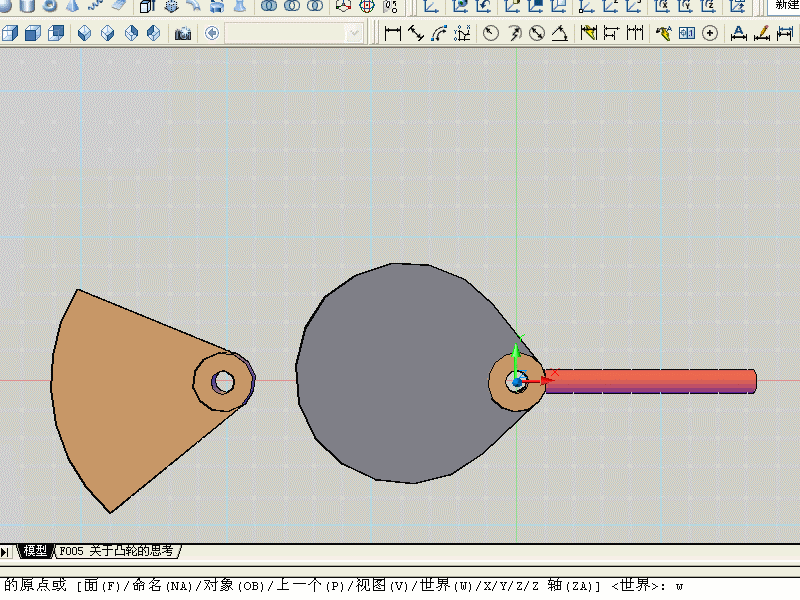Select the Ordinate dimension tool

(462, 33)
